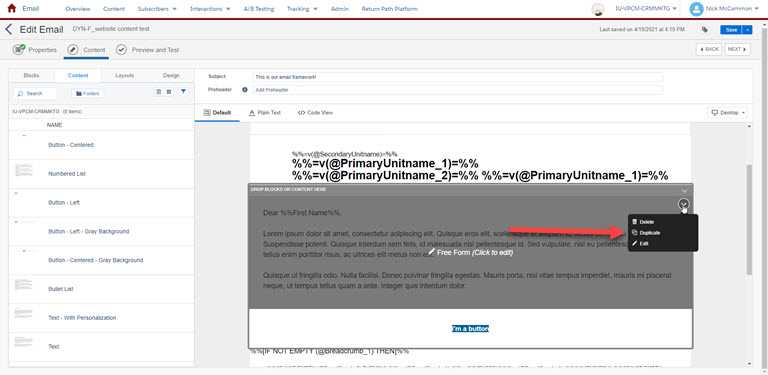Open the Subscribers menu dropdown
Image resolution: width=768 pixels, height=375 pixels.
coord(157,9)
